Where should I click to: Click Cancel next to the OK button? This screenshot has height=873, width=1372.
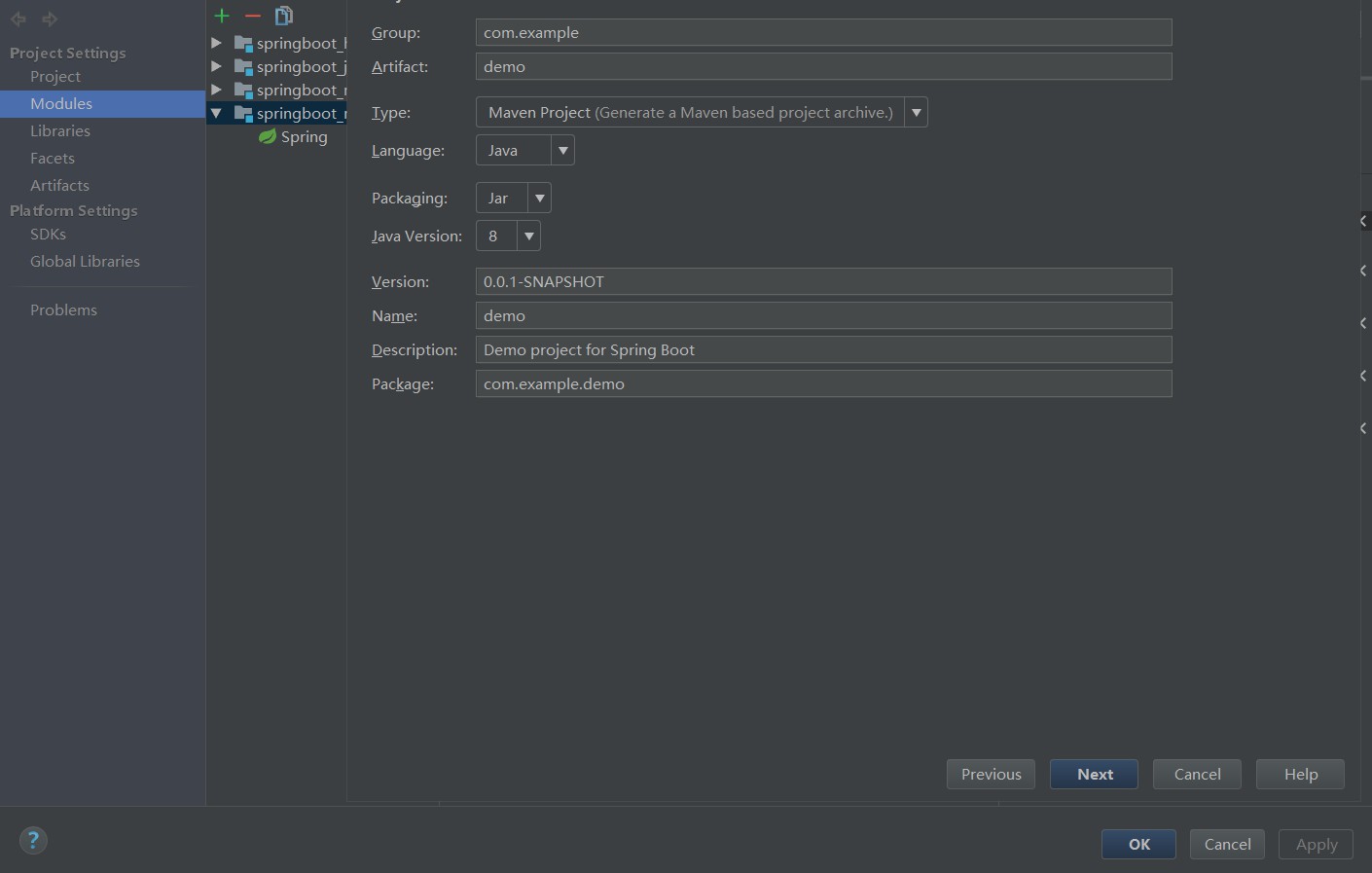pyautogui.click(x=1227, y=845)
